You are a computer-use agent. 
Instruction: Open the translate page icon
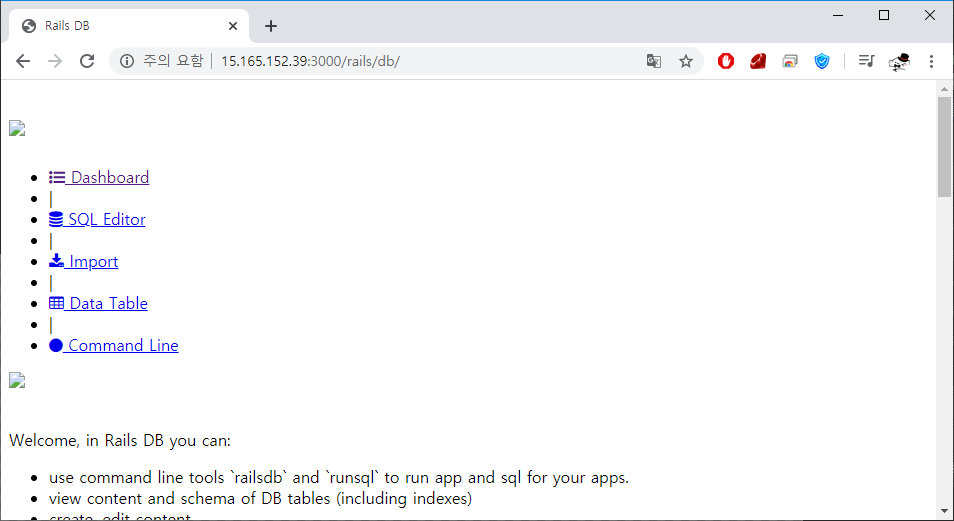(653, 61)
